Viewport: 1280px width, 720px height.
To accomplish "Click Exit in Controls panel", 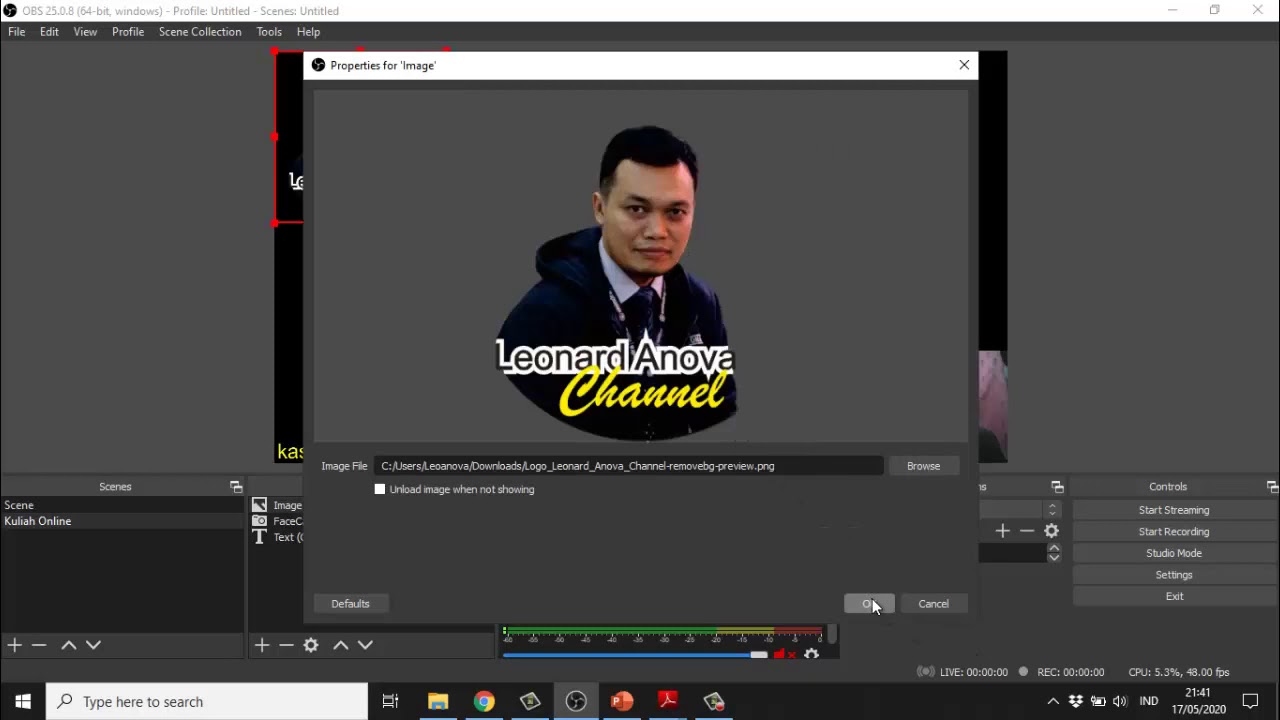I will (x=1174, y=597).
